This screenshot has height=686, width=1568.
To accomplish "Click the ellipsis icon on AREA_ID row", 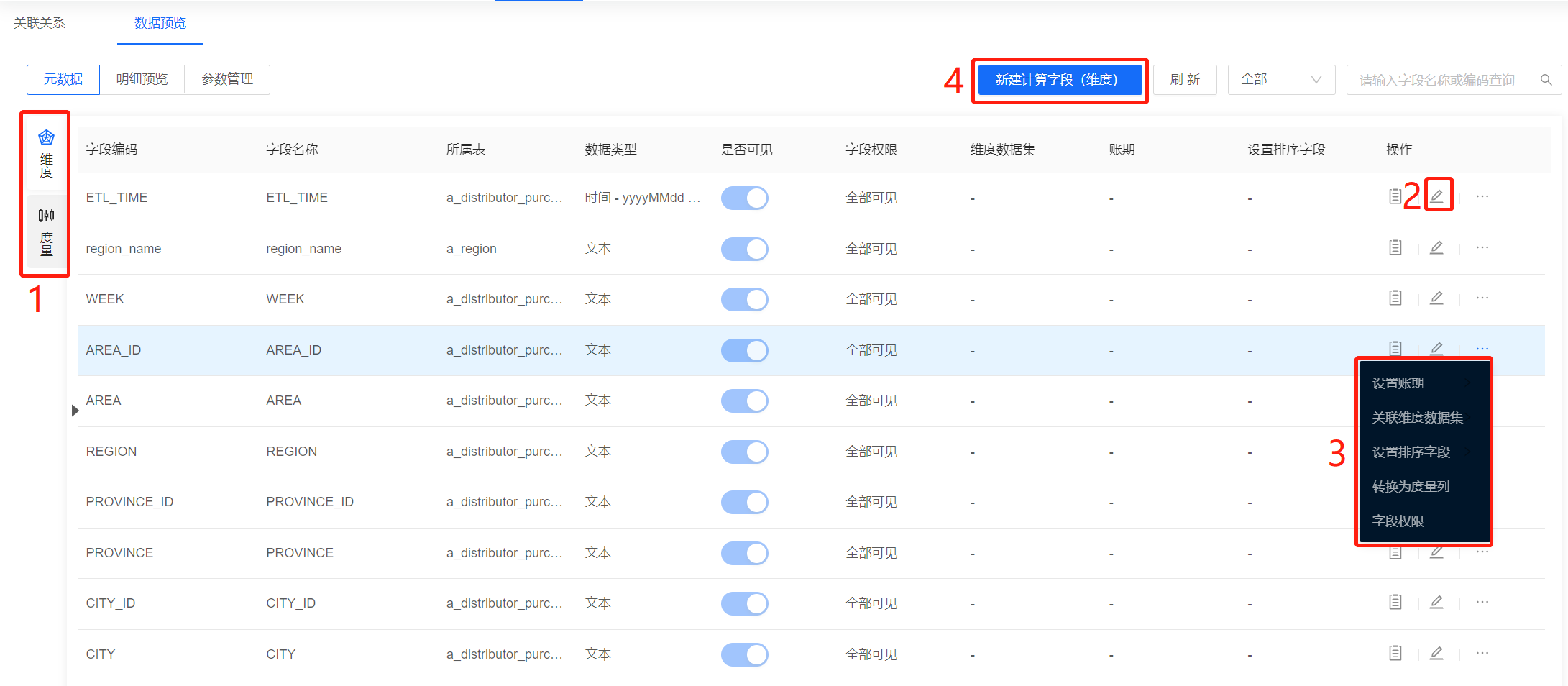I will click(x=1482, y=349).
